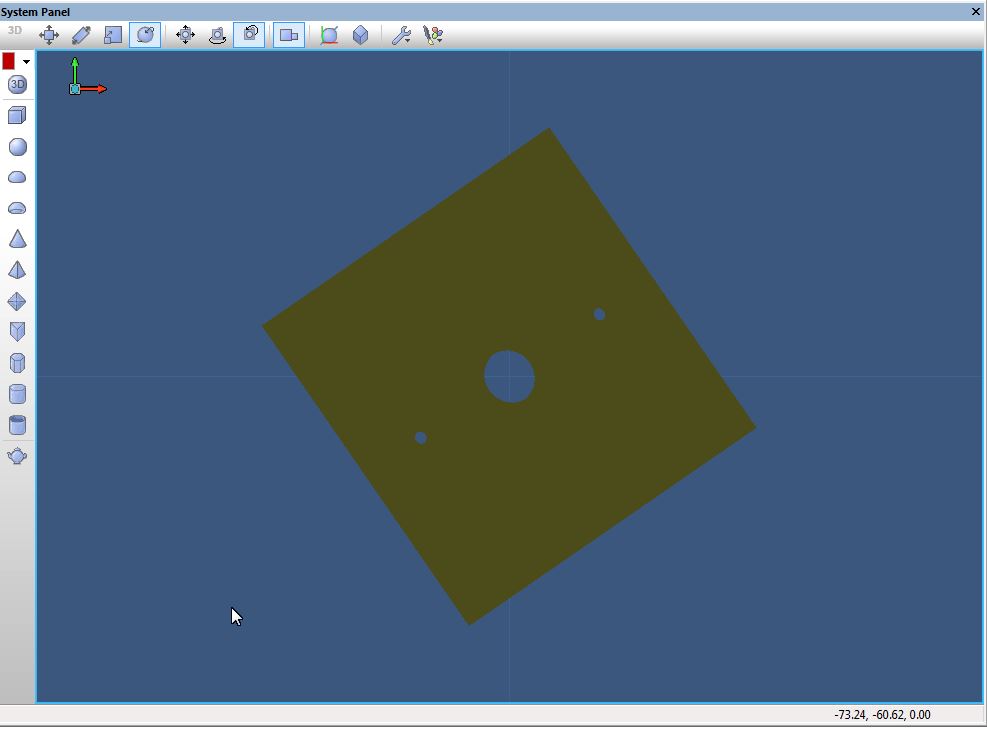Toggle the rotate object tool

tap(145, 35)
